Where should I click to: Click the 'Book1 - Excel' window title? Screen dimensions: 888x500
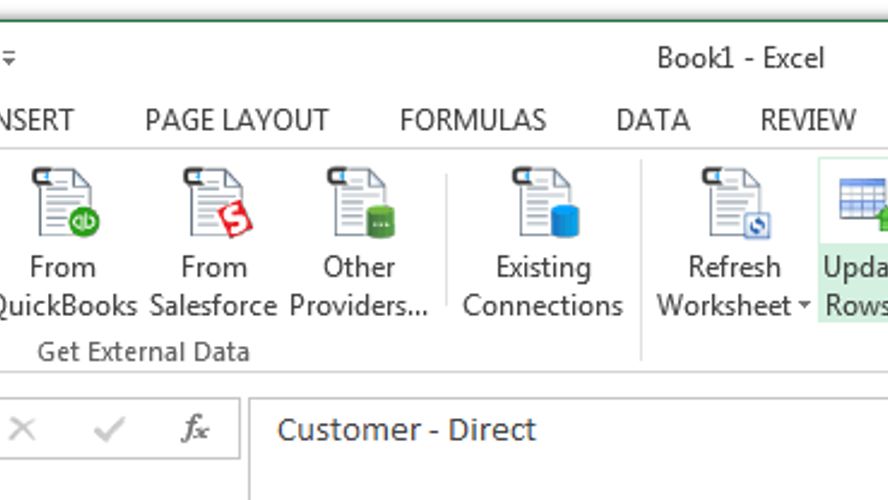pyautogui.click(x=740, y=58)
